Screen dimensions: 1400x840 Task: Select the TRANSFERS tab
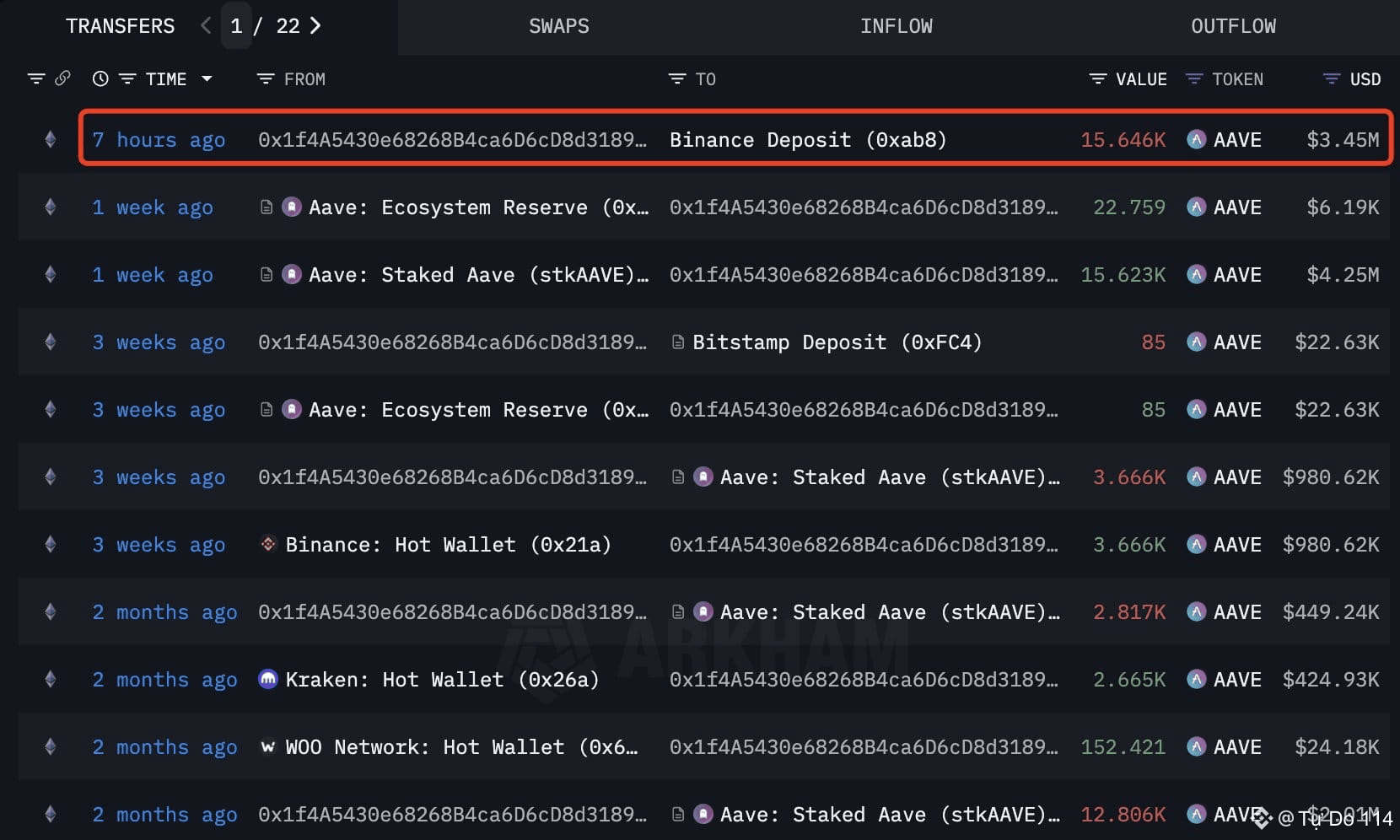point(120,26)
